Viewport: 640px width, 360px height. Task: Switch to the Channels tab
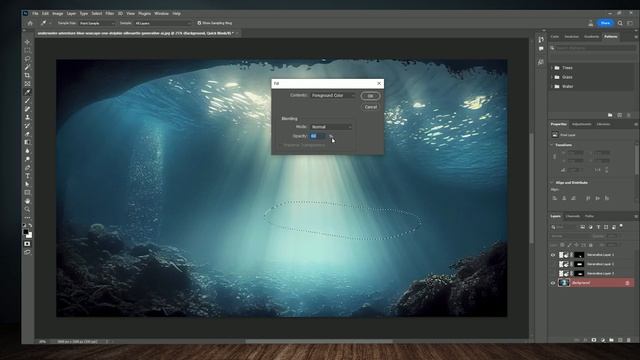tap(573, 216)
